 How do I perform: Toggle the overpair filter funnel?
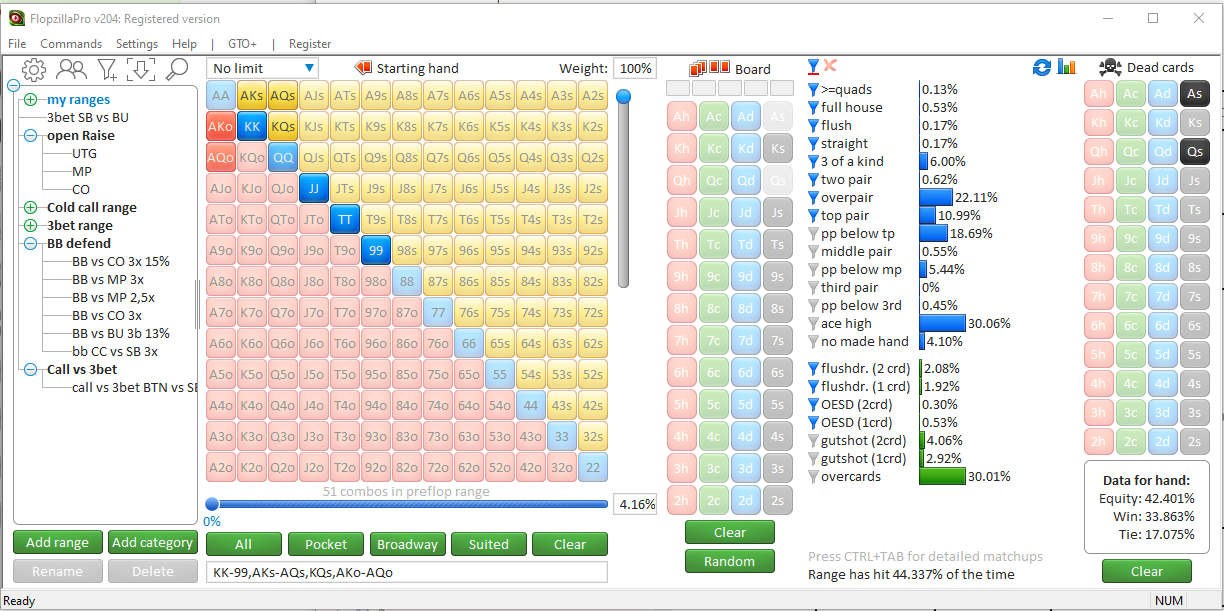(x=813, y=197)
